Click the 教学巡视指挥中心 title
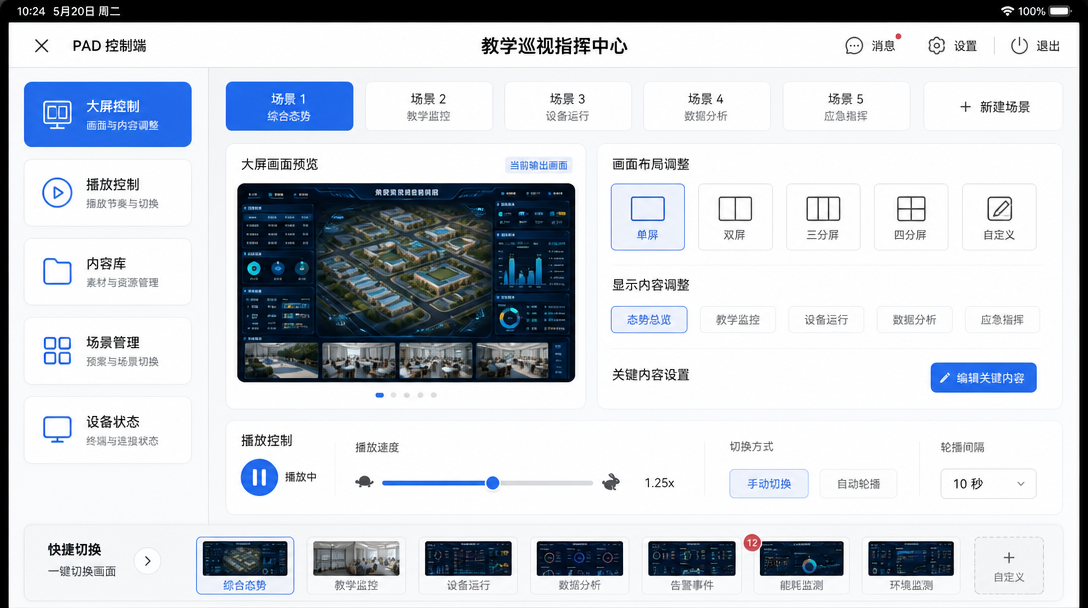The height and width of the screenshot is (608, 1088). [x=554, y=46]
